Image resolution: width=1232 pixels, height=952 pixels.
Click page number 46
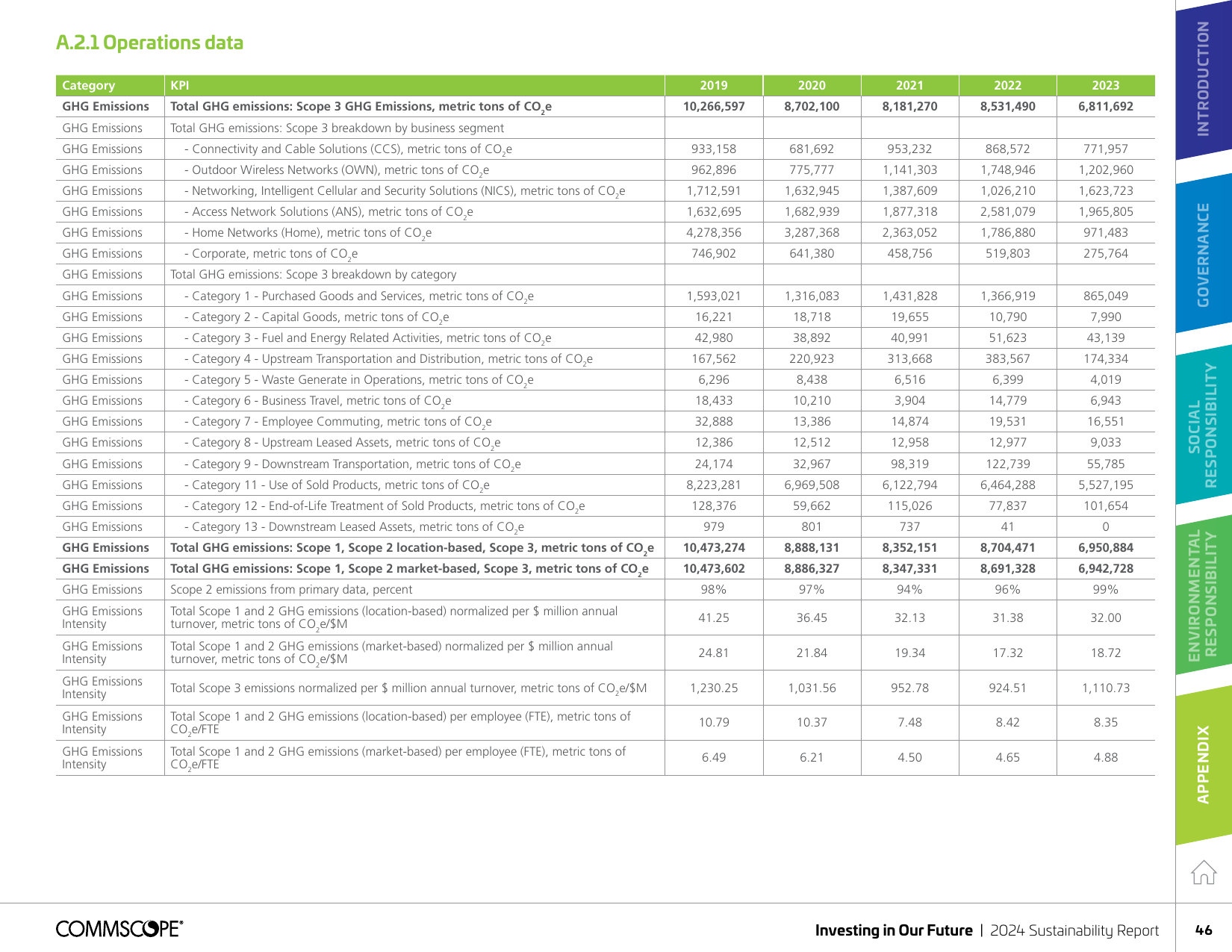point(1204,930)
